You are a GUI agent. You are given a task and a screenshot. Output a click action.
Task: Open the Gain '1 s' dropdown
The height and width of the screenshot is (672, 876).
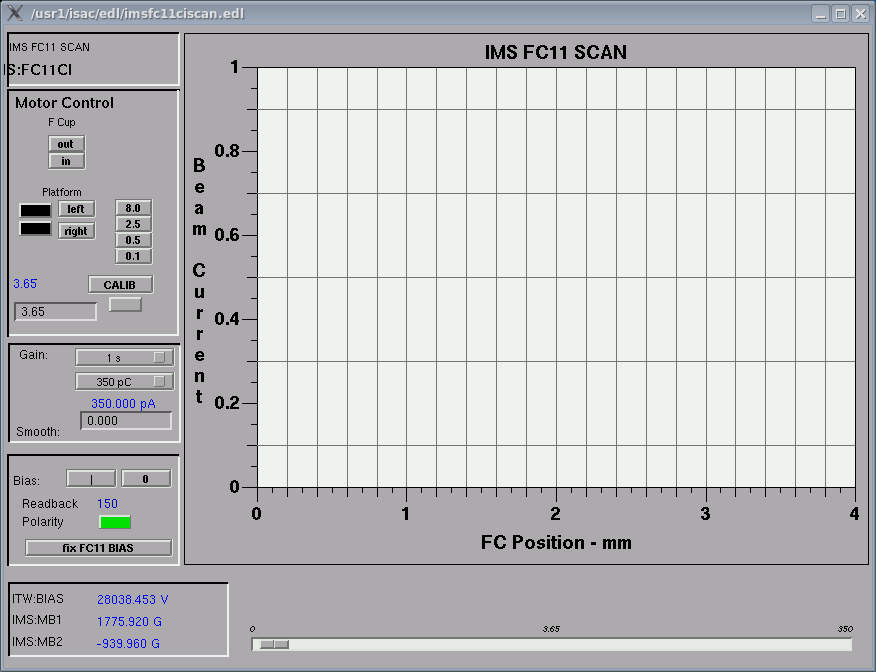[124, 357]
